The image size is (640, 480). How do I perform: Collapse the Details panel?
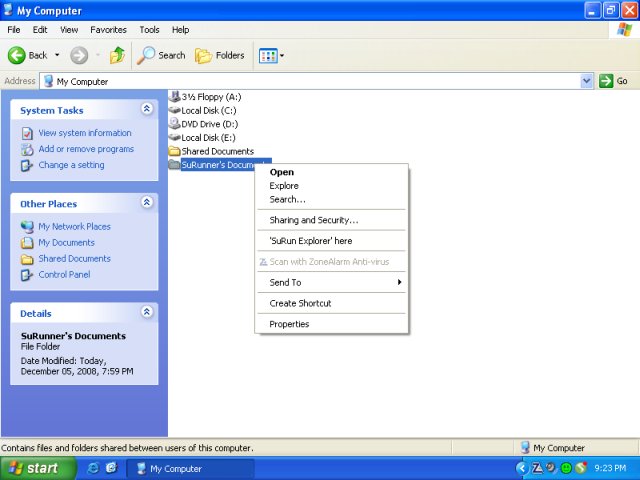147,313
